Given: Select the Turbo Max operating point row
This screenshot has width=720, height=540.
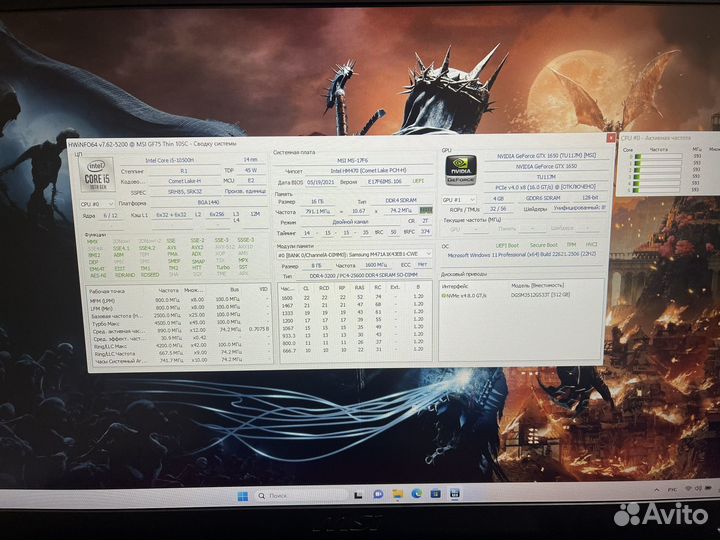Looking at the screenshot, I should (179, 323).
